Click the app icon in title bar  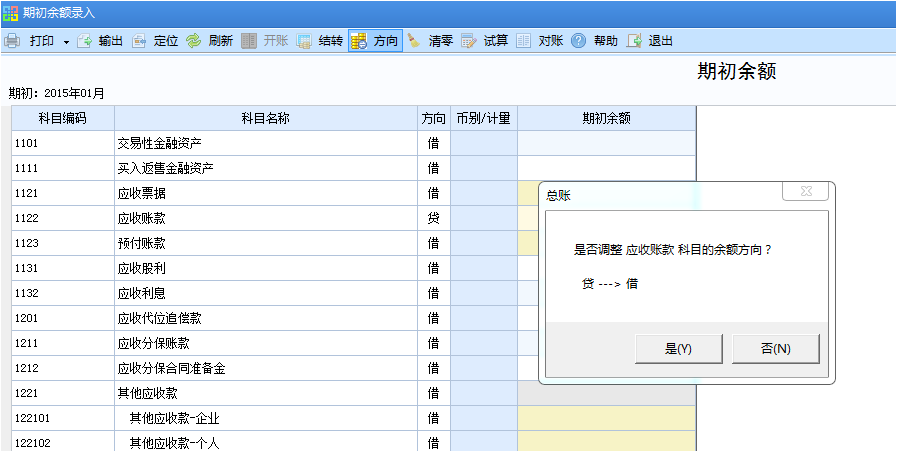(10, 13)
